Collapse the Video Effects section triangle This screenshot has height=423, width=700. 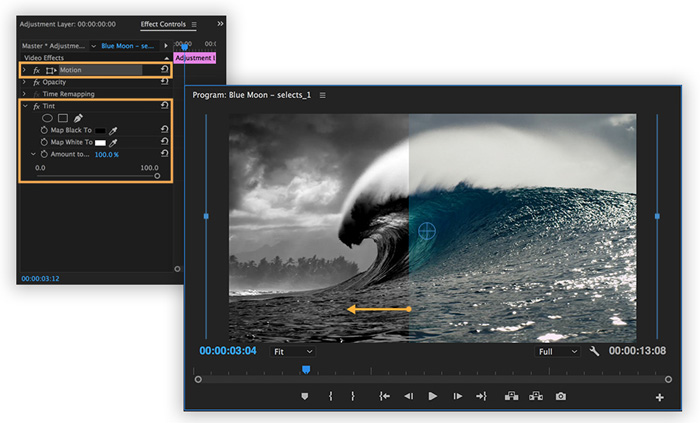click(x=167, y=58)
